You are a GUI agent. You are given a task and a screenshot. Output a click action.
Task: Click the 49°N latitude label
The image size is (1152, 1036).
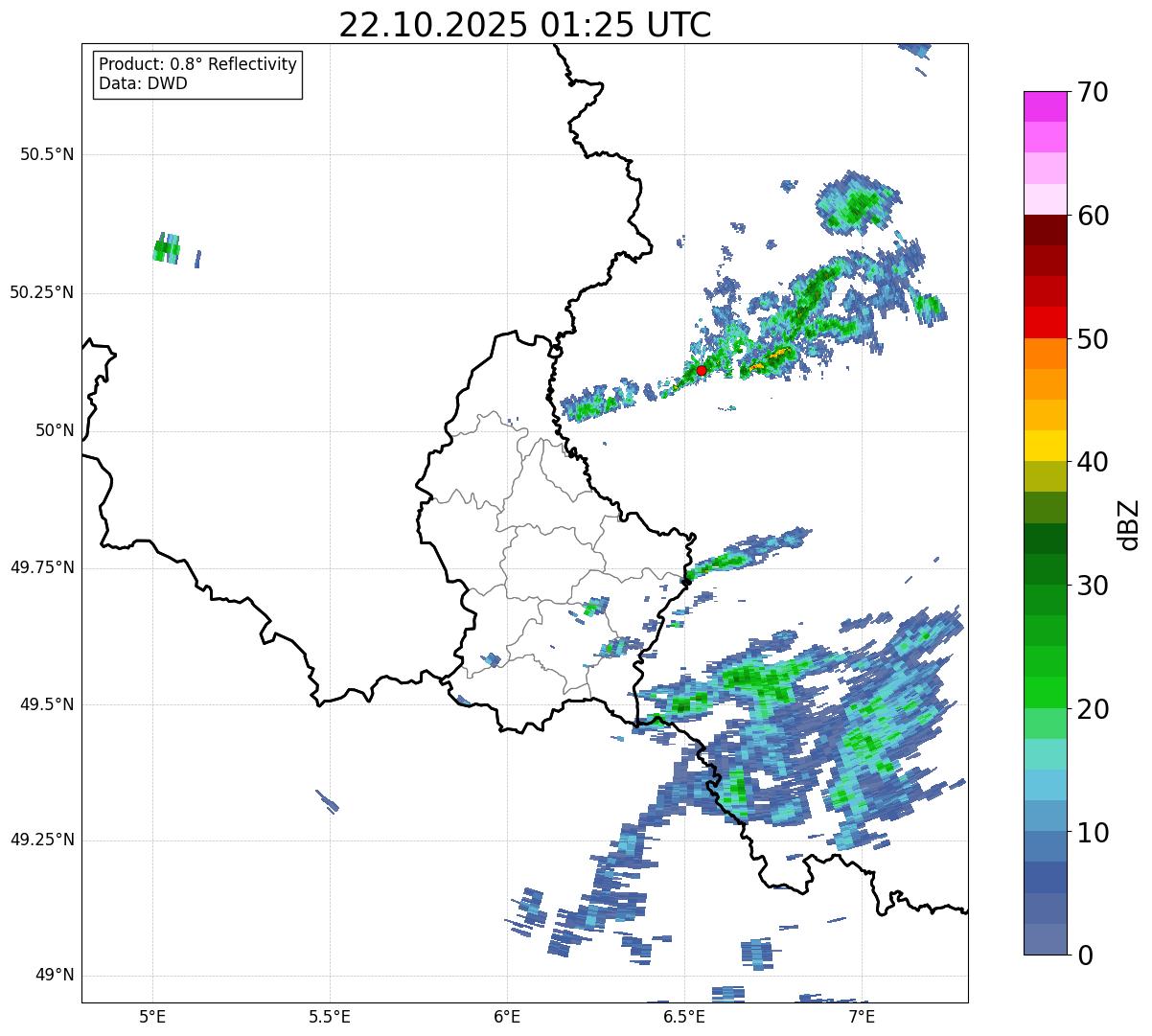(x=55, y=976)
